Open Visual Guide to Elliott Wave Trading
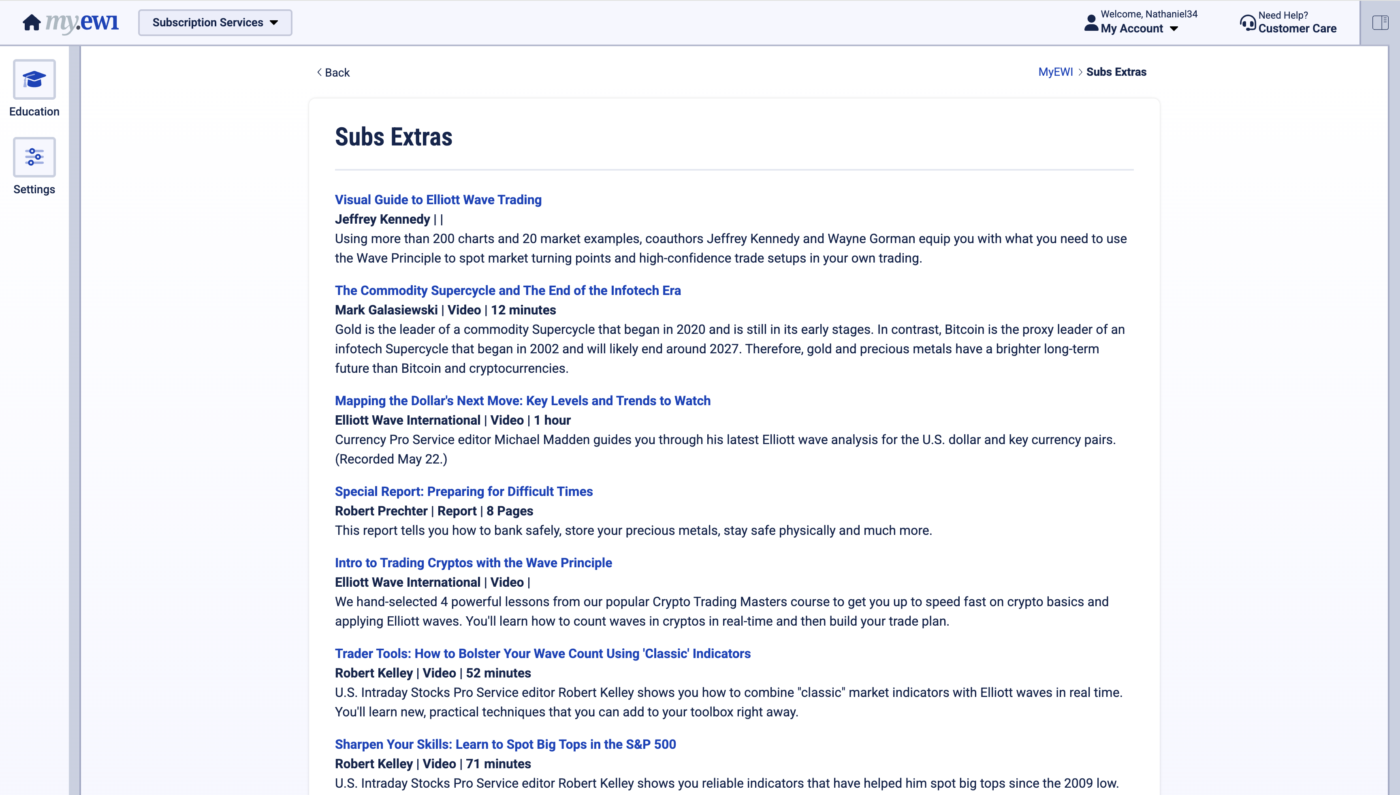The width and height of the screenshot is (1400, 795). (x=438, y=200)
